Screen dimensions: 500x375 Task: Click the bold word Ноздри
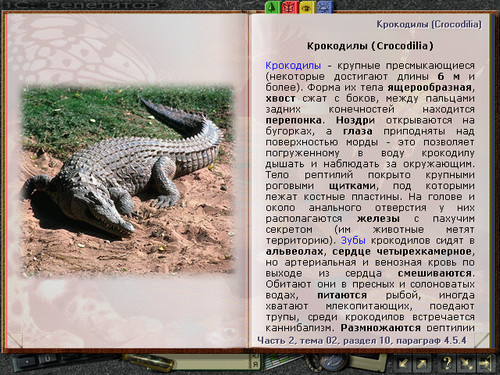pyautogui.click(x=355, y=120)
